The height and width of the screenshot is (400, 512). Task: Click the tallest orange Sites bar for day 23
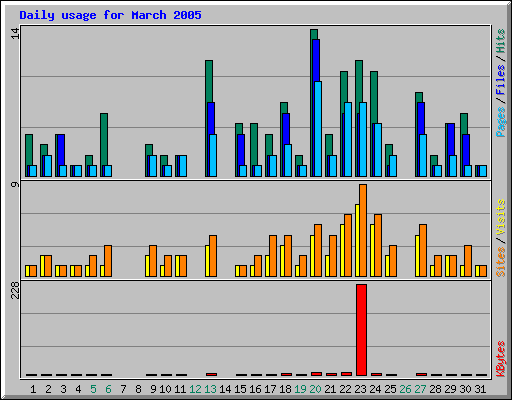click(x=363, y=230)
